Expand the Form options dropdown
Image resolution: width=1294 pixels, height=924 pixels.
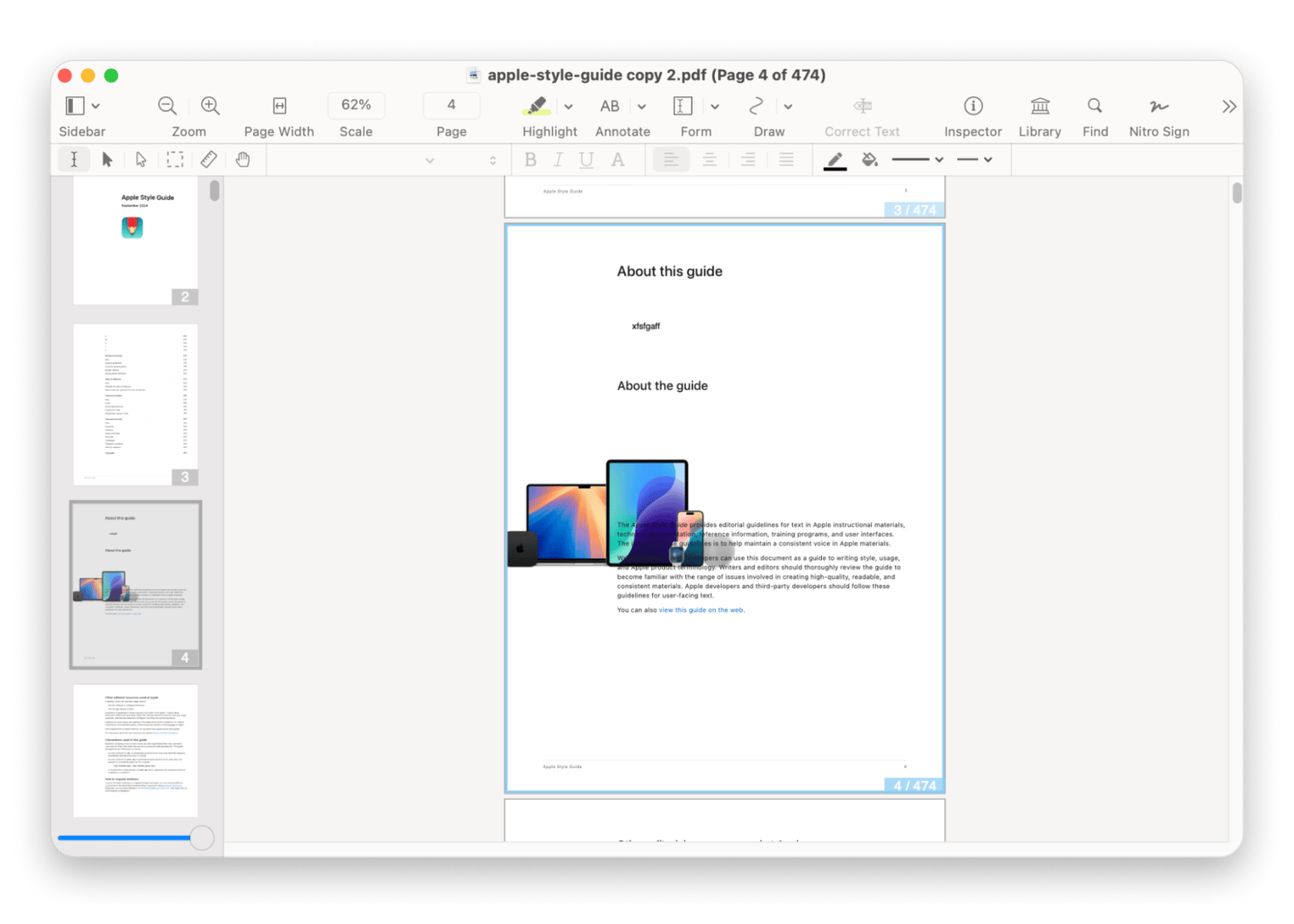(715, 106)
